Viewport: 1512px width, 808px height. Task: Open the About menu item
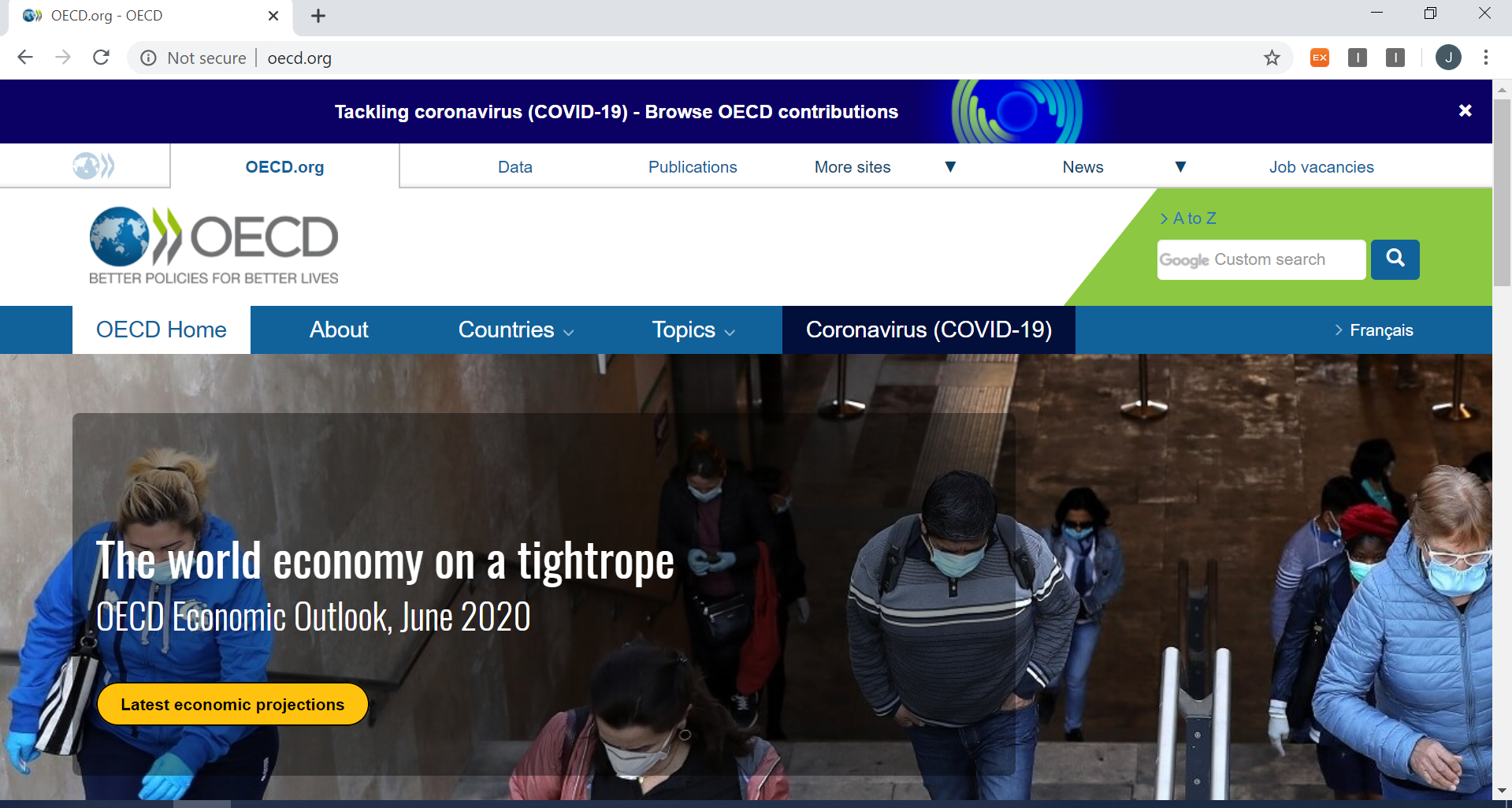tap(339, 330)
